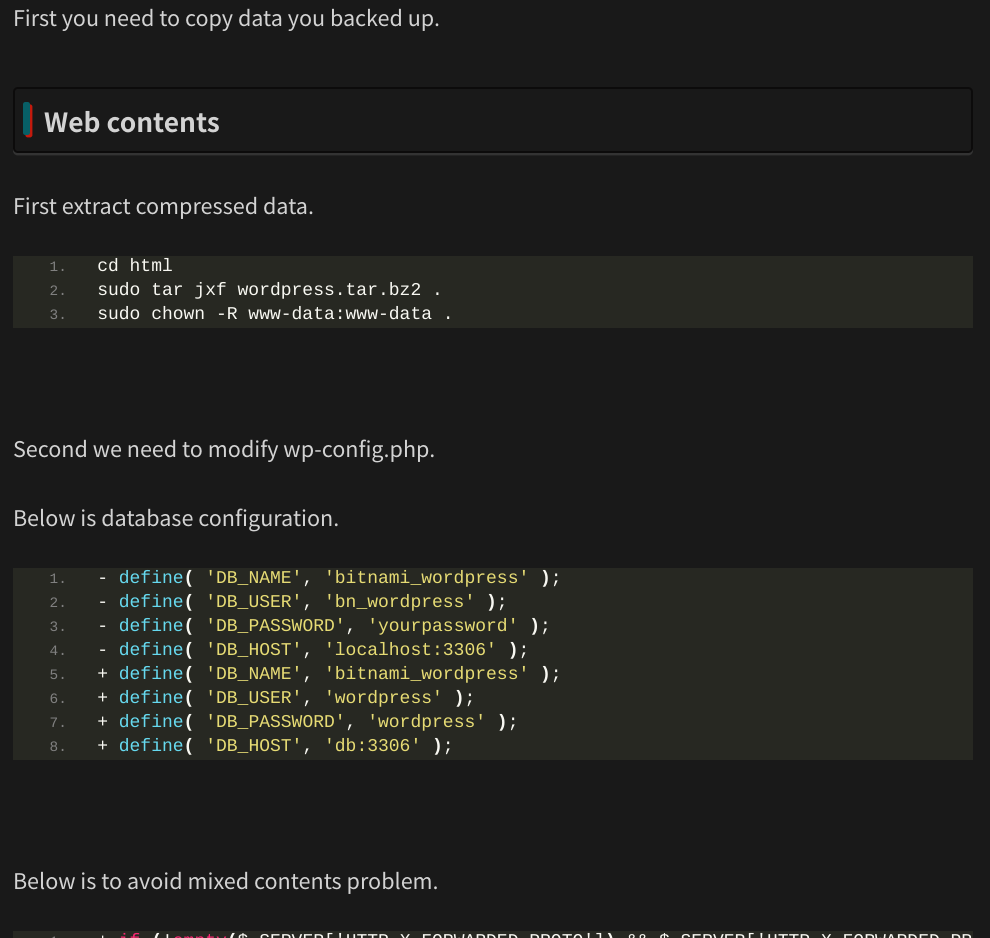Screen dimensions: 990x938
Task: Click the sentence 'First you need to copy data you backed up.'
Action: point(226,18)
